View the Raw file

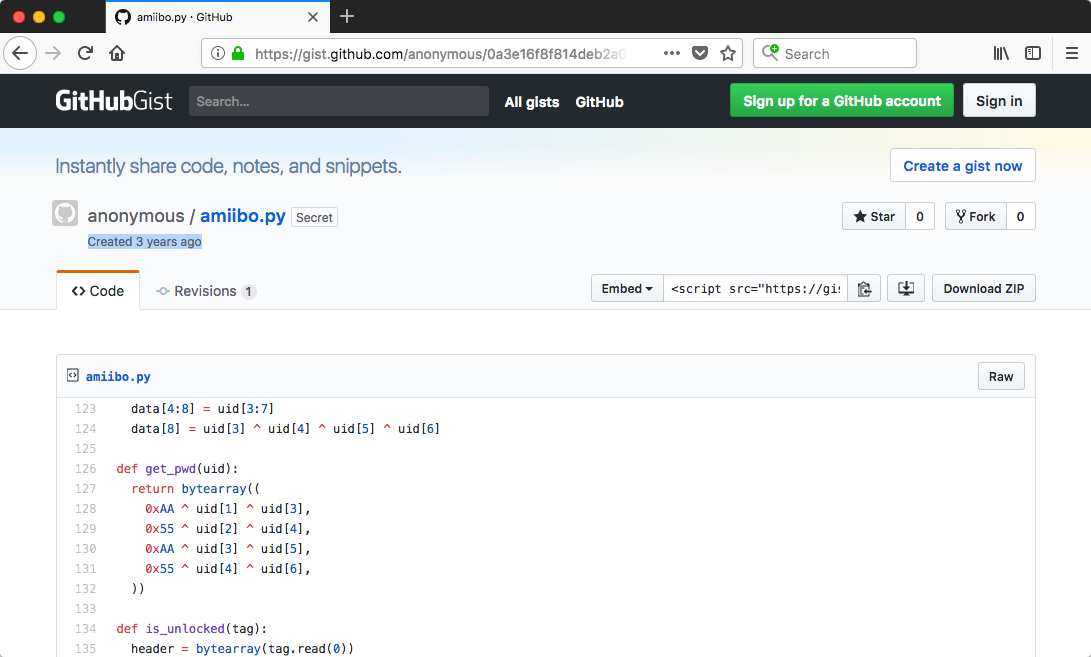(x=1000, y=377)
